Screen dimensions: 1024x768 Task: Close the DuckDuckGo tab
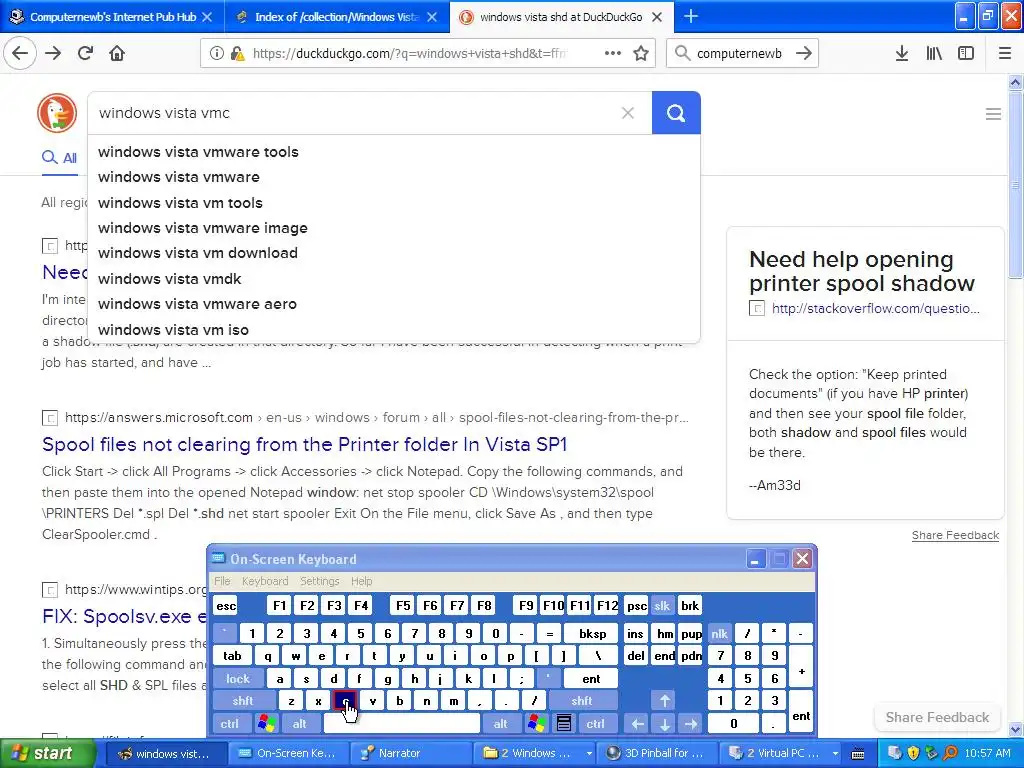[x=658, y=17]
